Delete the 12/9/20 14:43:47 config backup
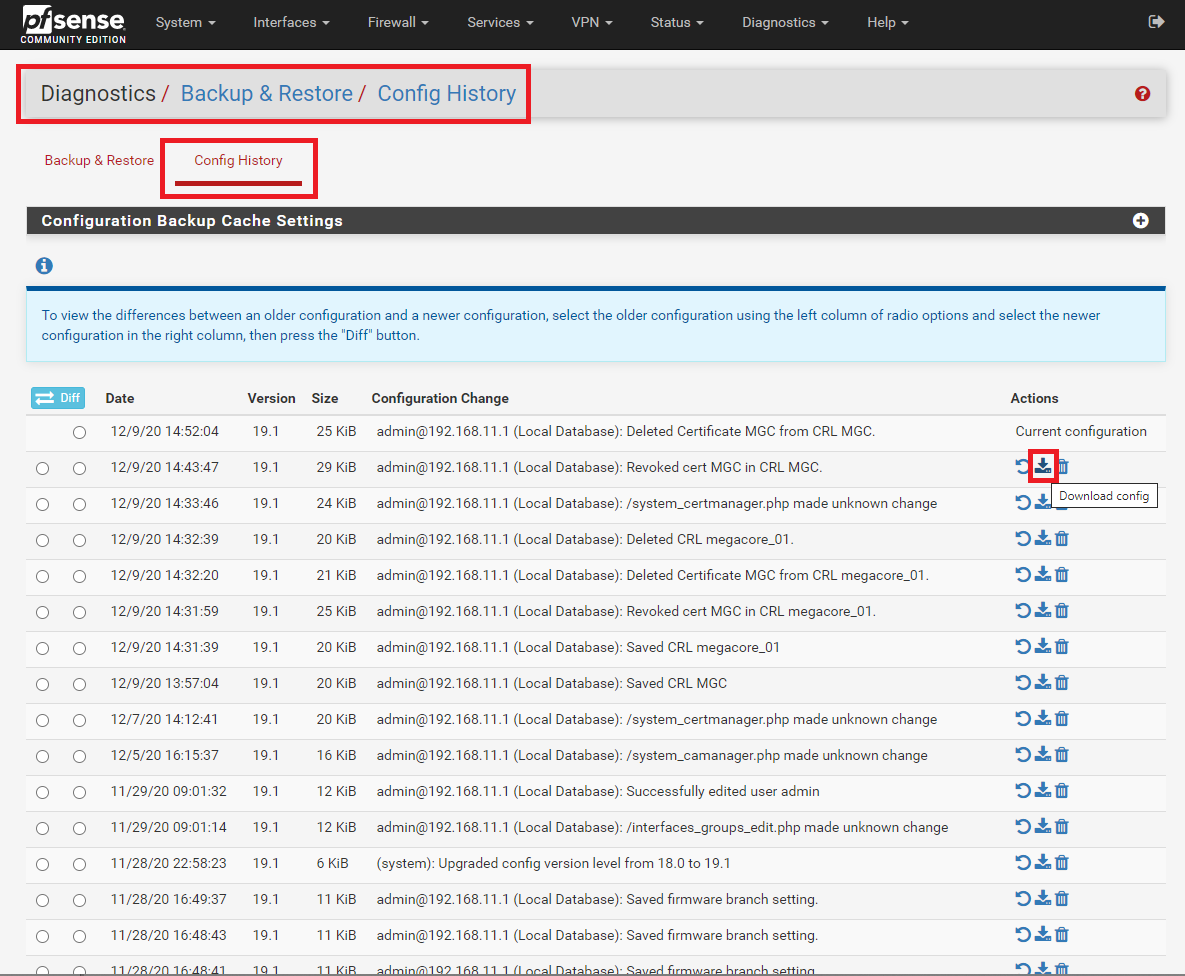Viewport: 1185px width, 976px height. pyautogui.click(x=1063, y=466)
